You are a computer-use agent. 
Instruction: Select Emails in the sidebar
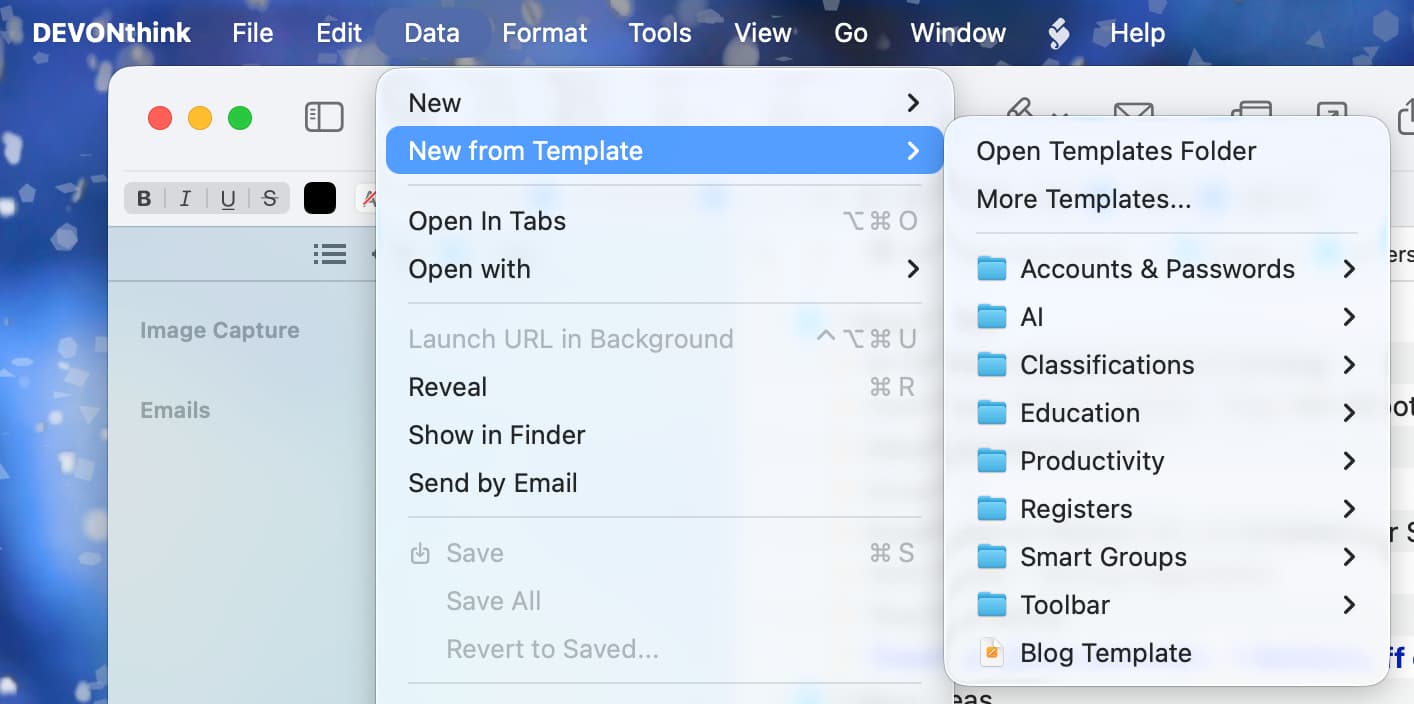[x=175, y=410]
